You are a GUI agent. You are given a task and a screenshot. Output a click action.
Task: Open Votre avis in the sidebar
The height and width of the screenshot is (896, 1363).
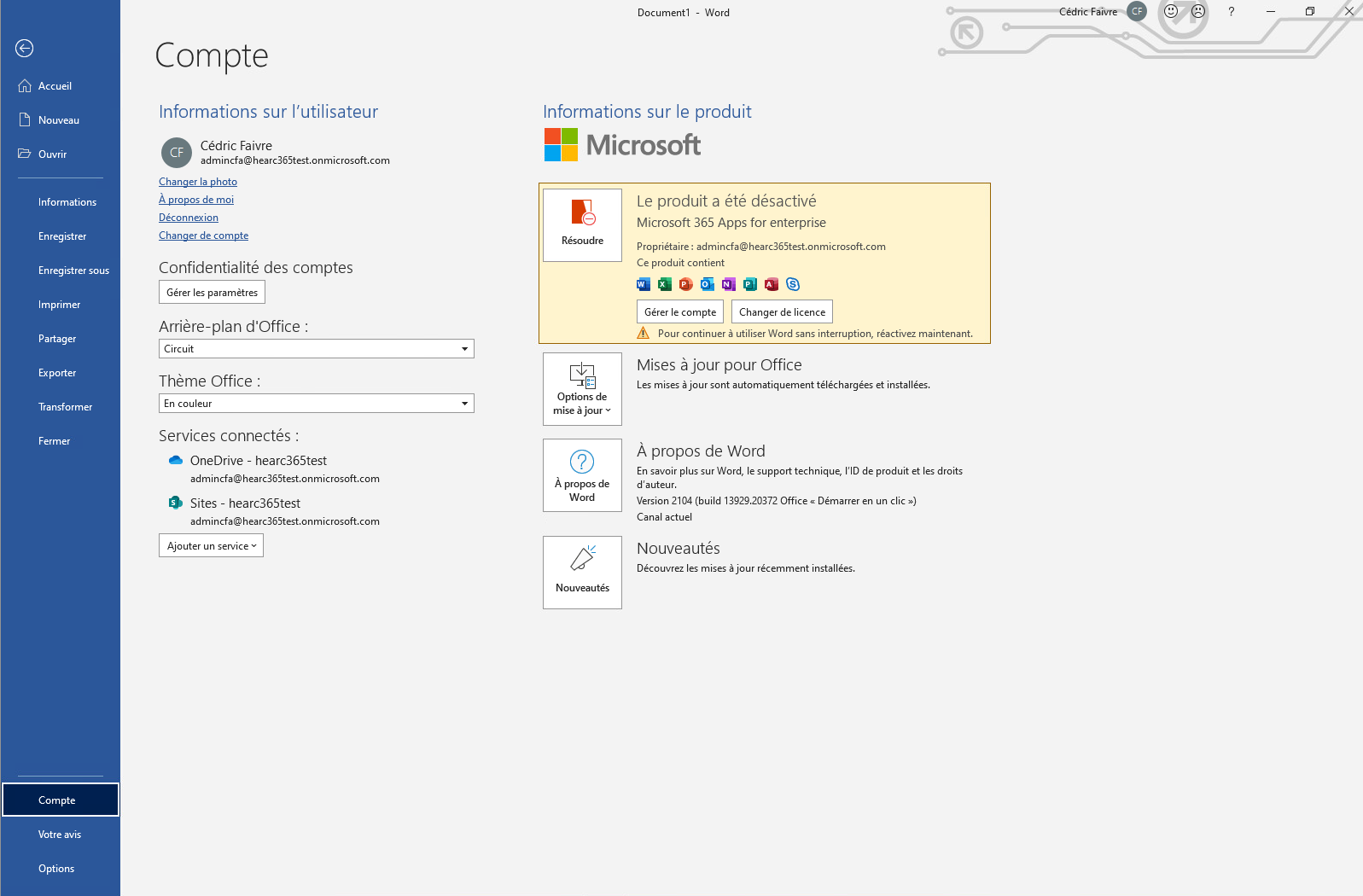click(x=60, y=835)
